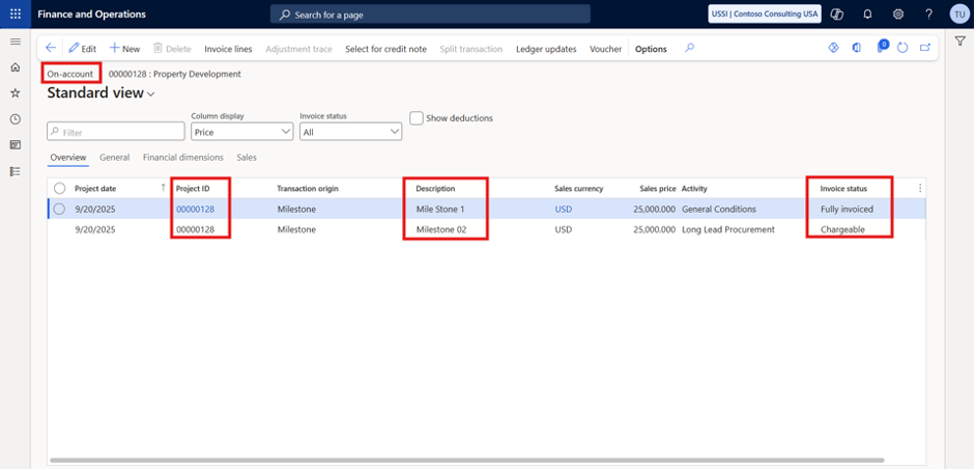Click Edit in the action pane
977x470 pixels.
[82, 49]
